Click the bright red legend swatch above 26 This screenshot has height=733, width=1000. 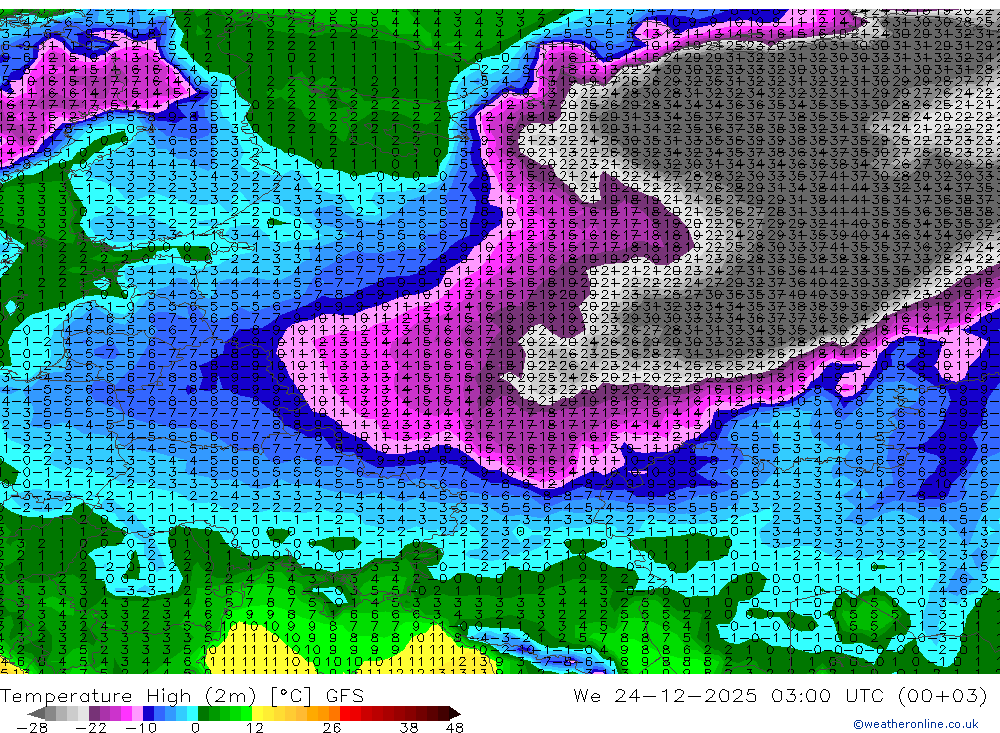[x=345, y=713]
